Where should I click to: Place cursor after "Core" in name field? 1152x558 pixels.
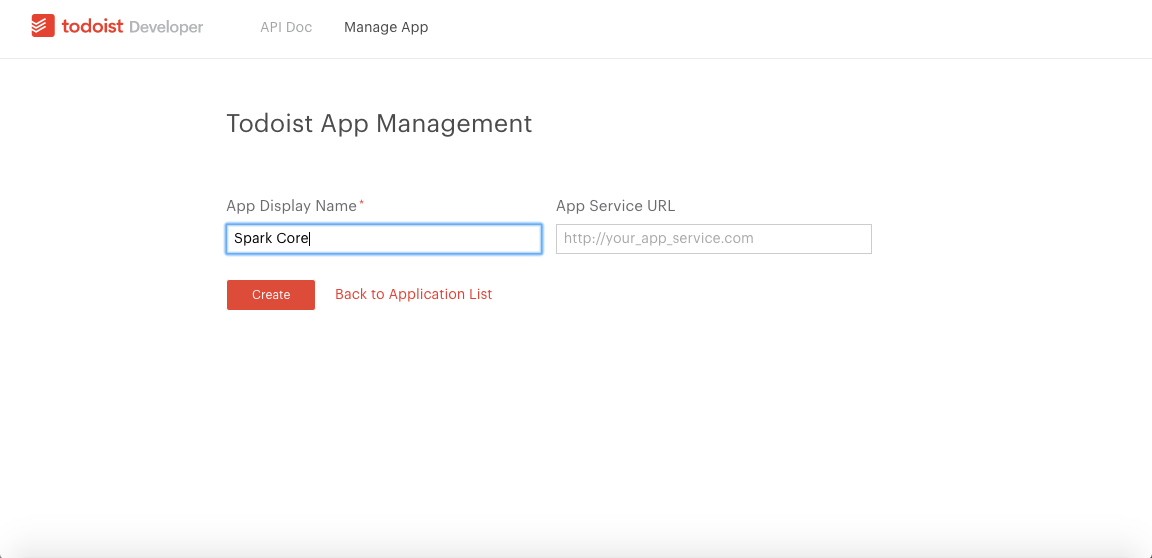310,239
